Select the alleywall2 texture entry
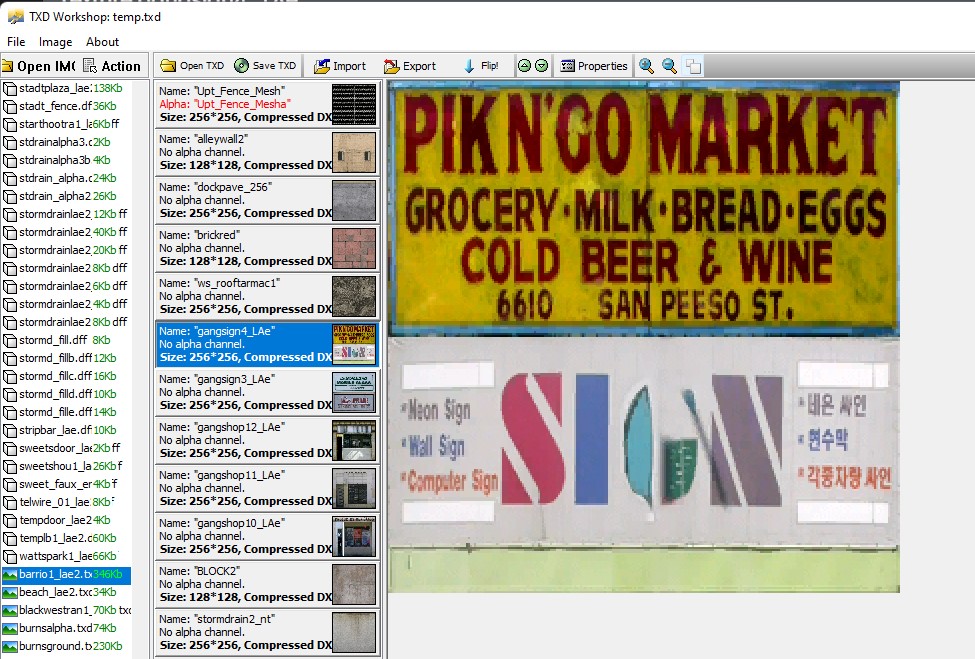The width and height of the screenshot is (975, 659). point(267,152)
